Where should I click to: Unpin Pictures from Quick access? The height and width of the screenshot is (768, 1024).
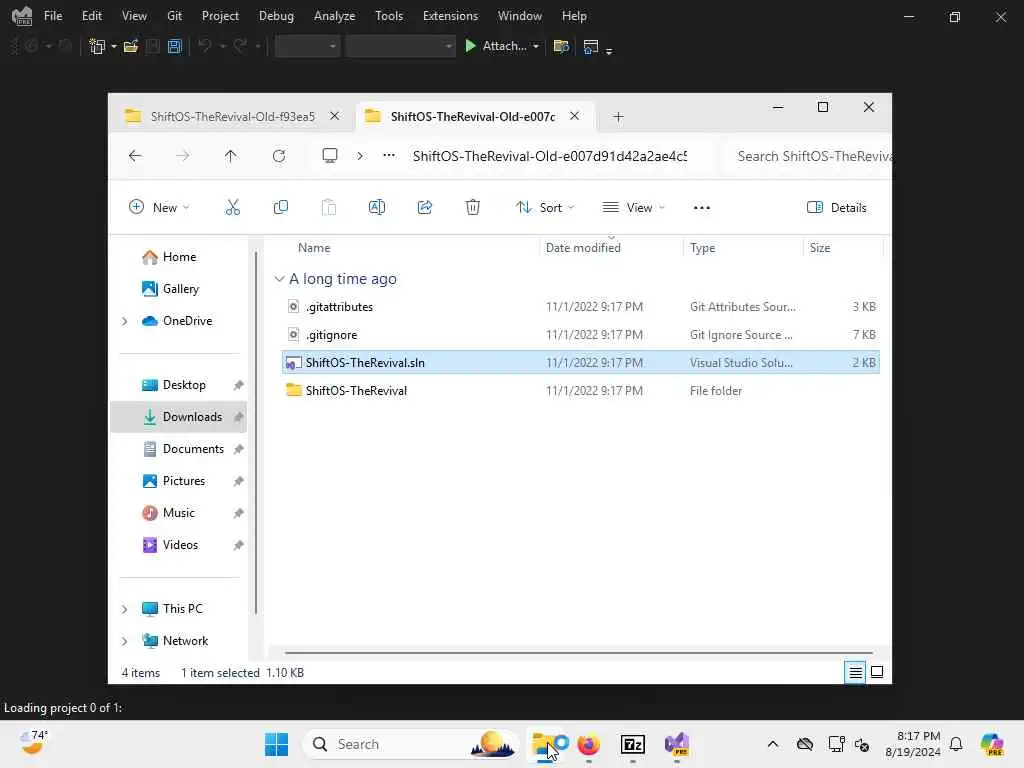point(238,481)
